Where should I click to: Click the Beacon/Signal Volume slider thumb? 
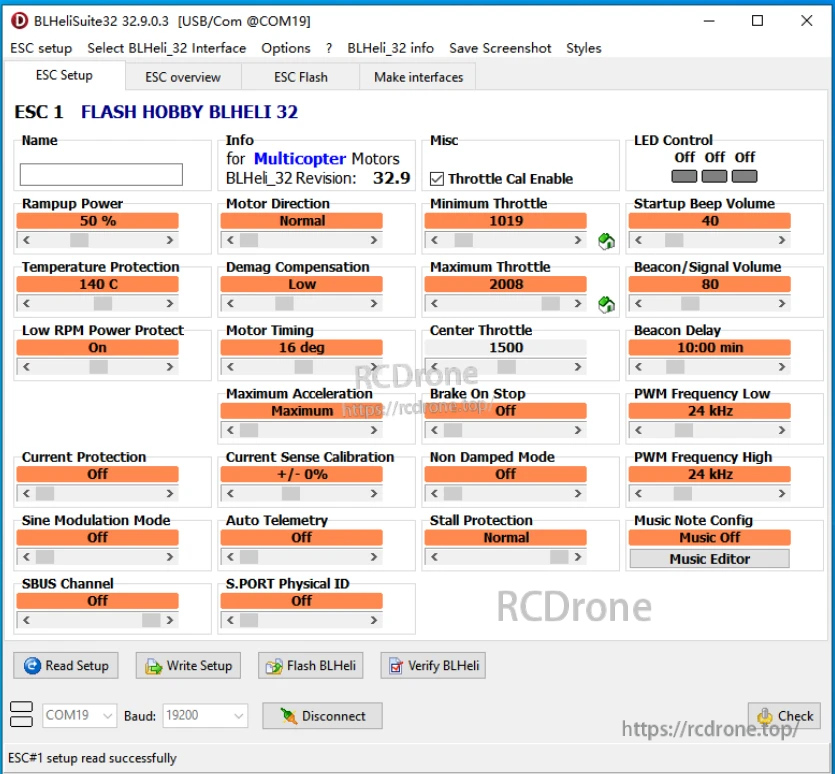click(690, 304)
